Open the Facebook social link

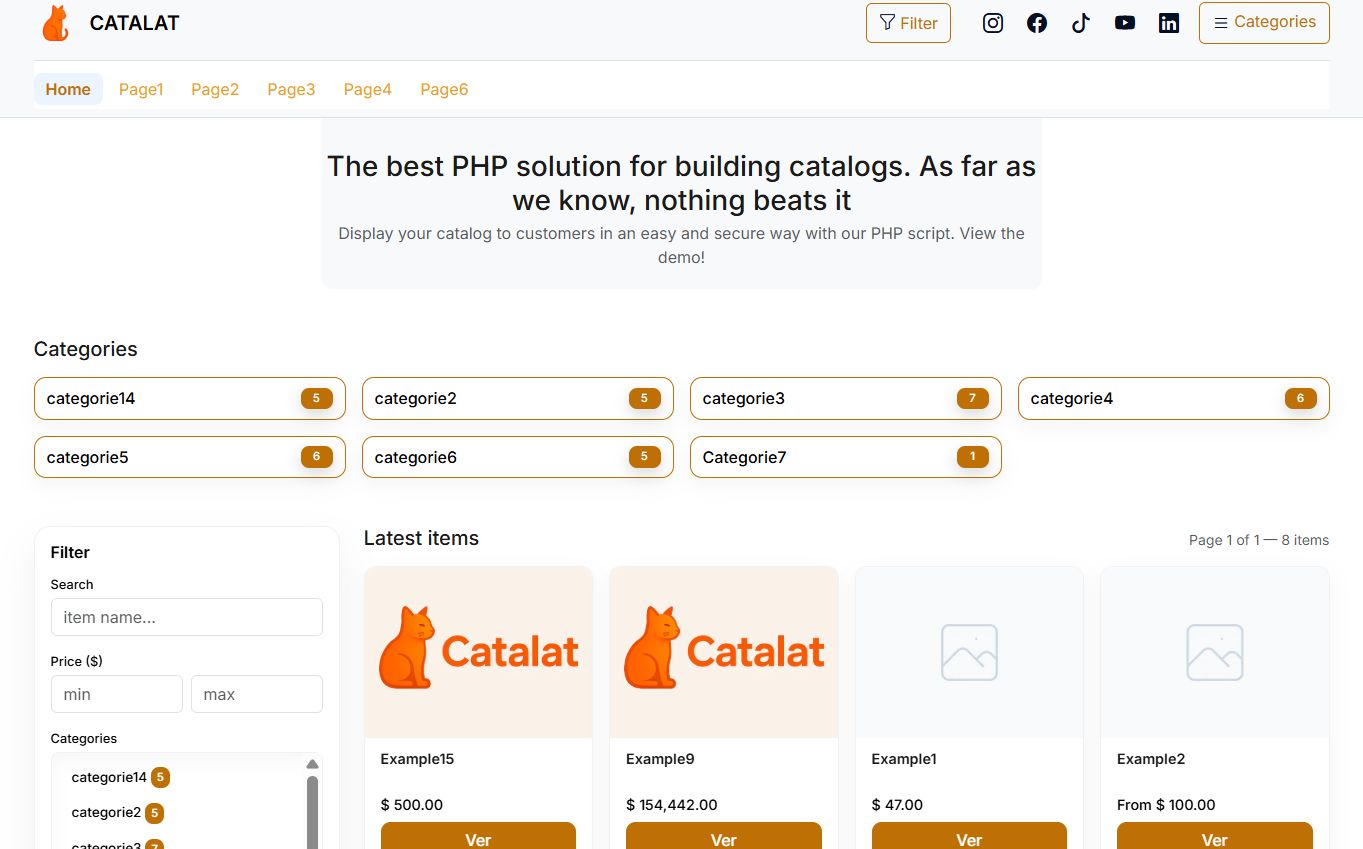click(x=1037, y=23)
